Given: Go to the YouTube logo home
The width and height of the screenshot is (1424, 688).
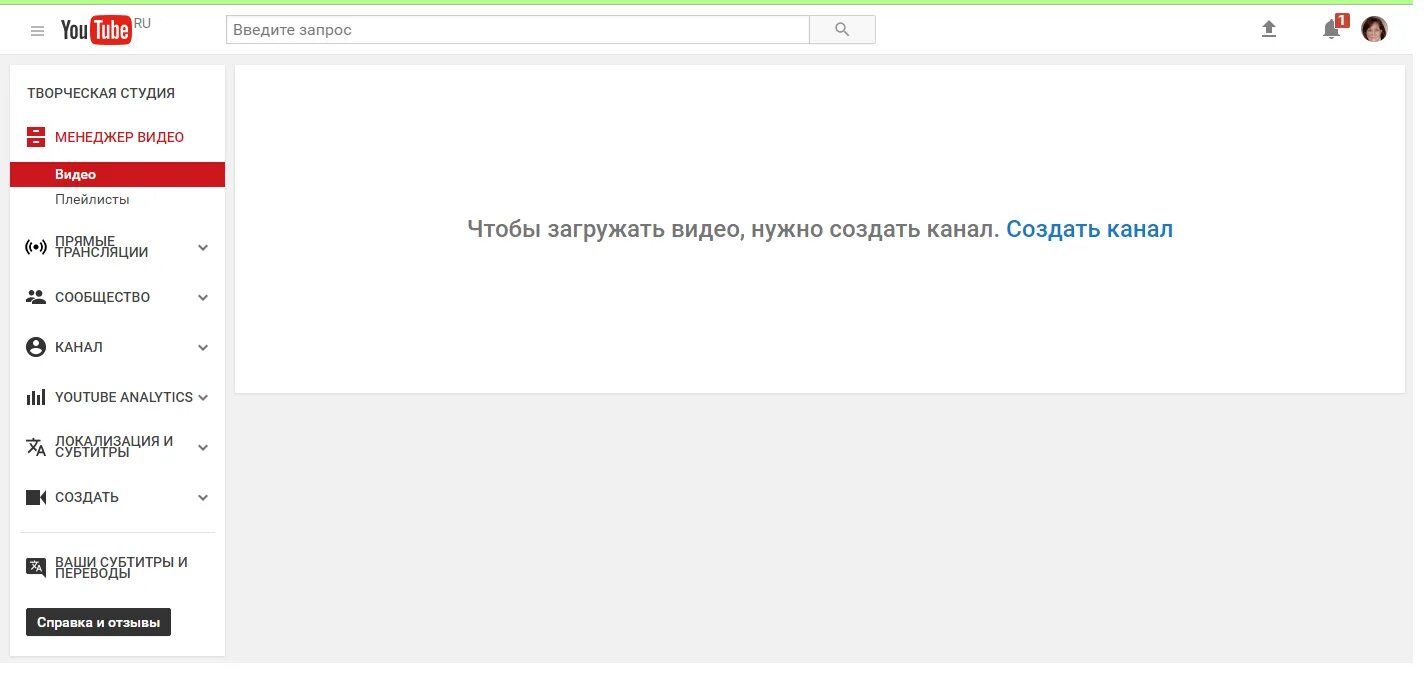Looking at the screenshot, I should [x=96, y=30].
